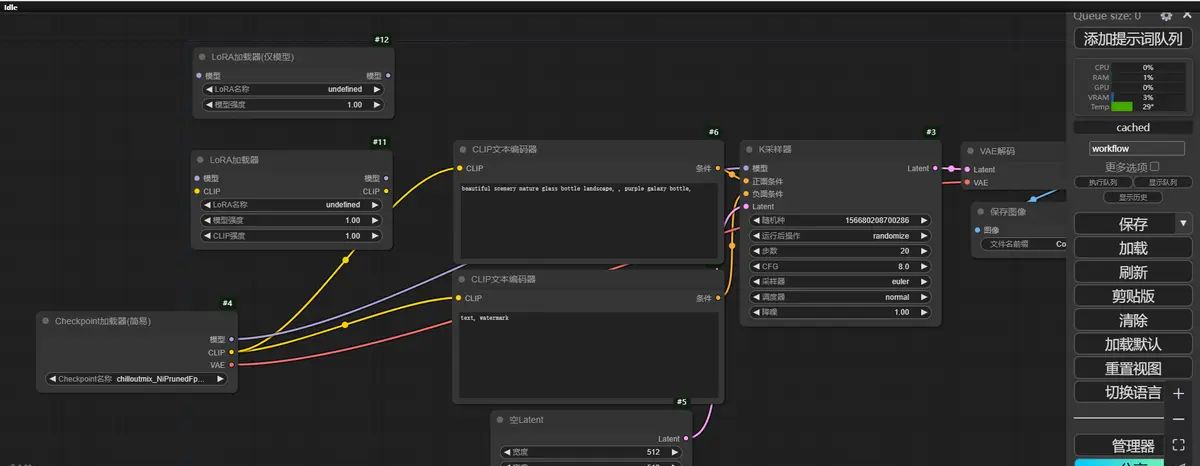Viewport: 1200px width, 466px height.
Task: Click the 显示队列 button
Action: click(1162, 183)
